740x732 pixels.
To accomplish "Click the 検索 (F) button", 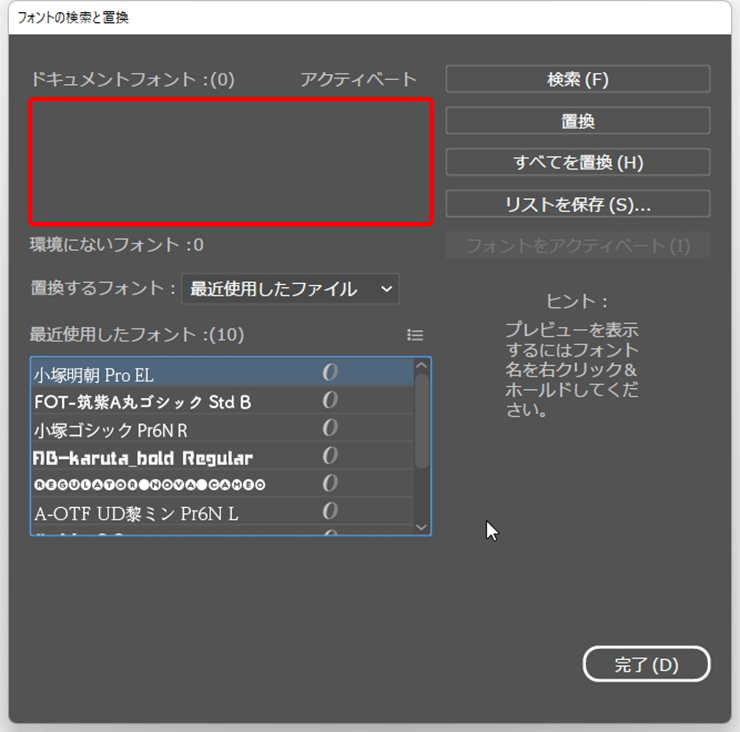I will [x=577, y=79].
